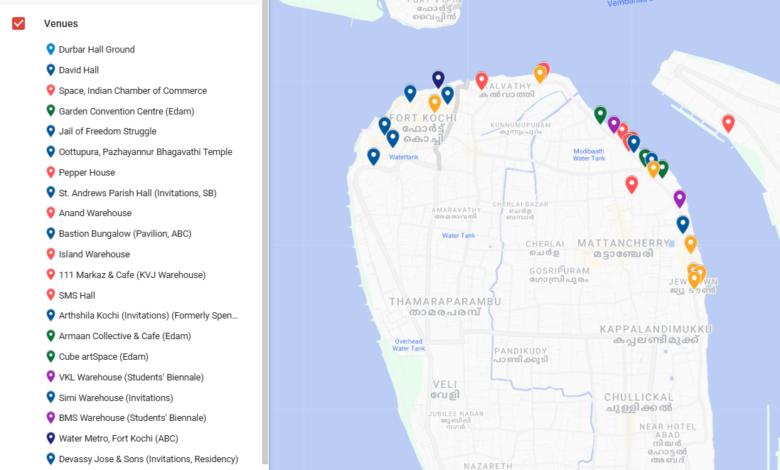Viewport: 780px width, 470px height.
Task: Open Durbar Hall Ground venue entry
Action: tap(97, 49)
